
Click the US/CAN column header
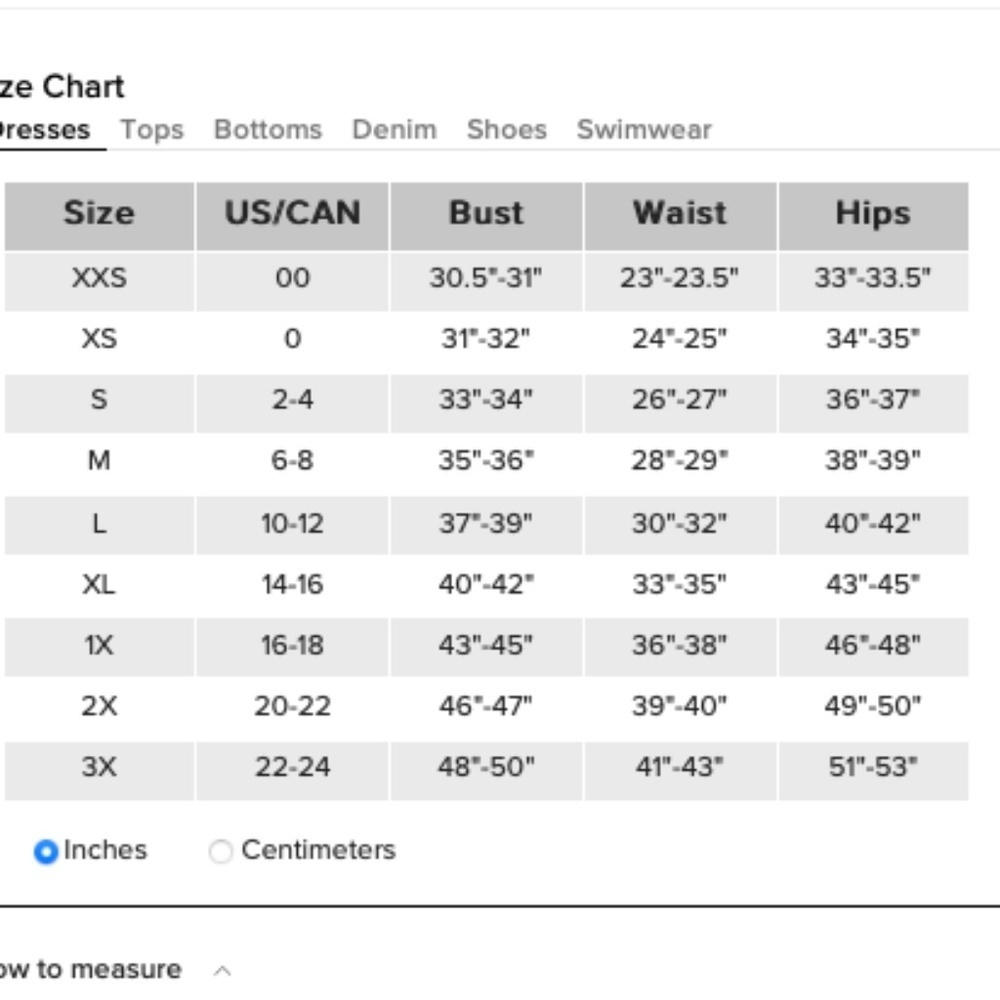pos(292,214)
